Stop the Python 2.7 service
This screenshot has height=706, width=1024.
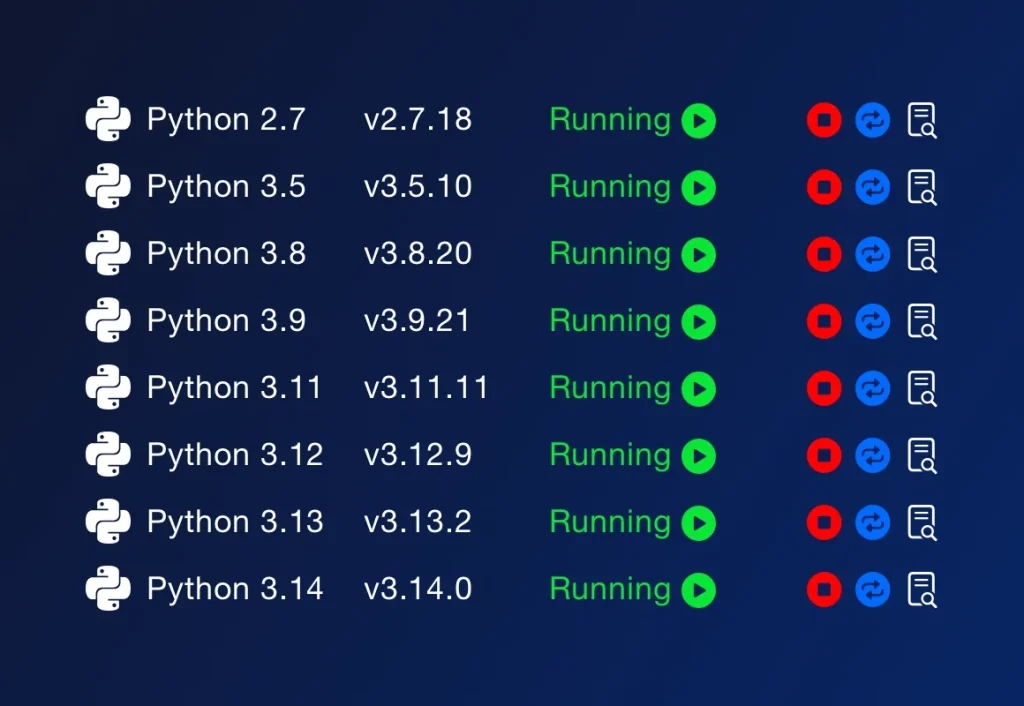[x=824, y=120]
